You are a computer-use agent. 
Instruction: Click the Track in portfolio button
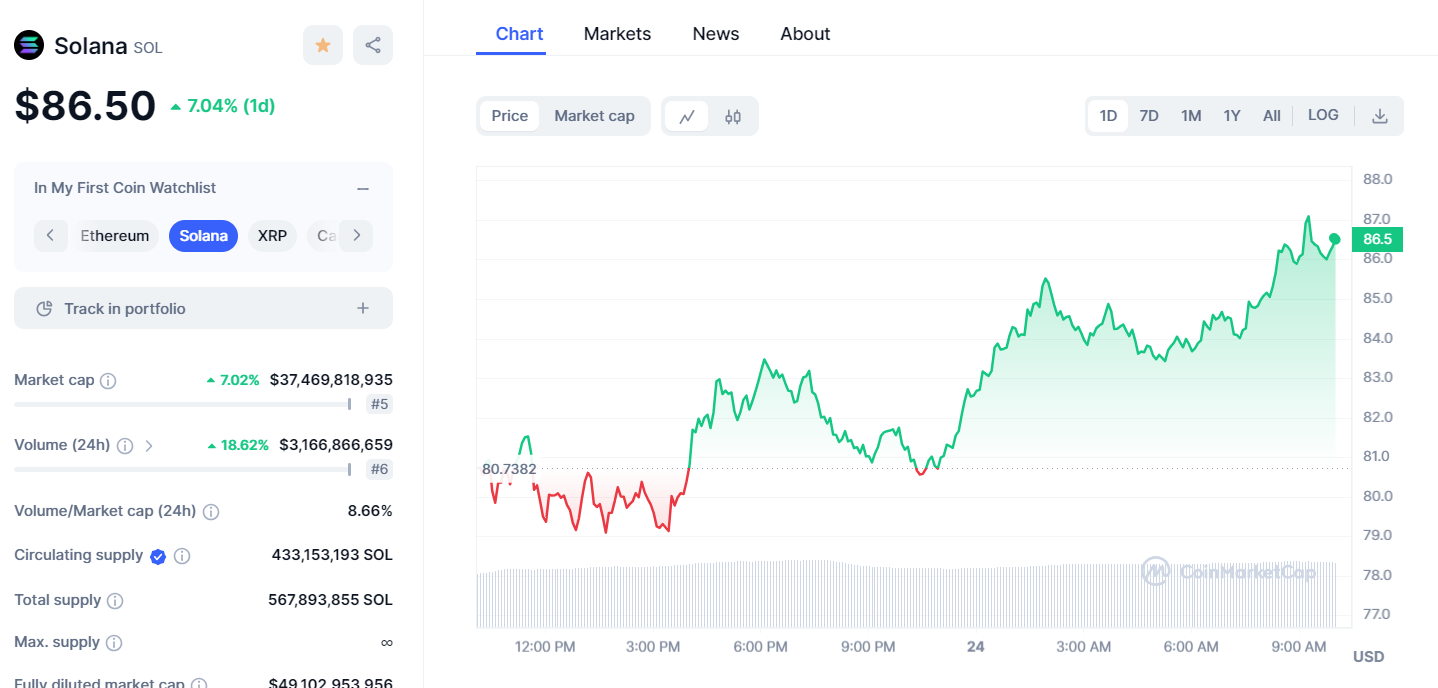pos(203,308)
